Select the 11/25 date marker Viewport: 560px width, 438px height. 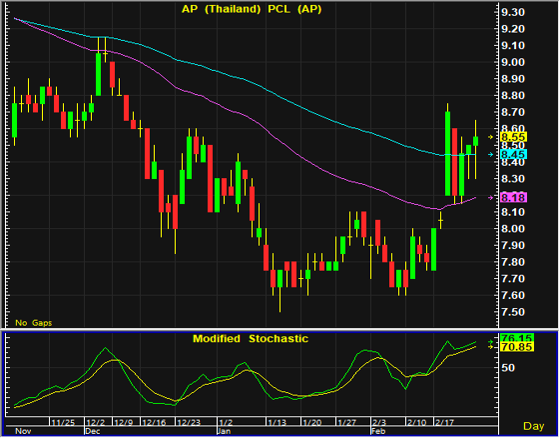point(63,422)
